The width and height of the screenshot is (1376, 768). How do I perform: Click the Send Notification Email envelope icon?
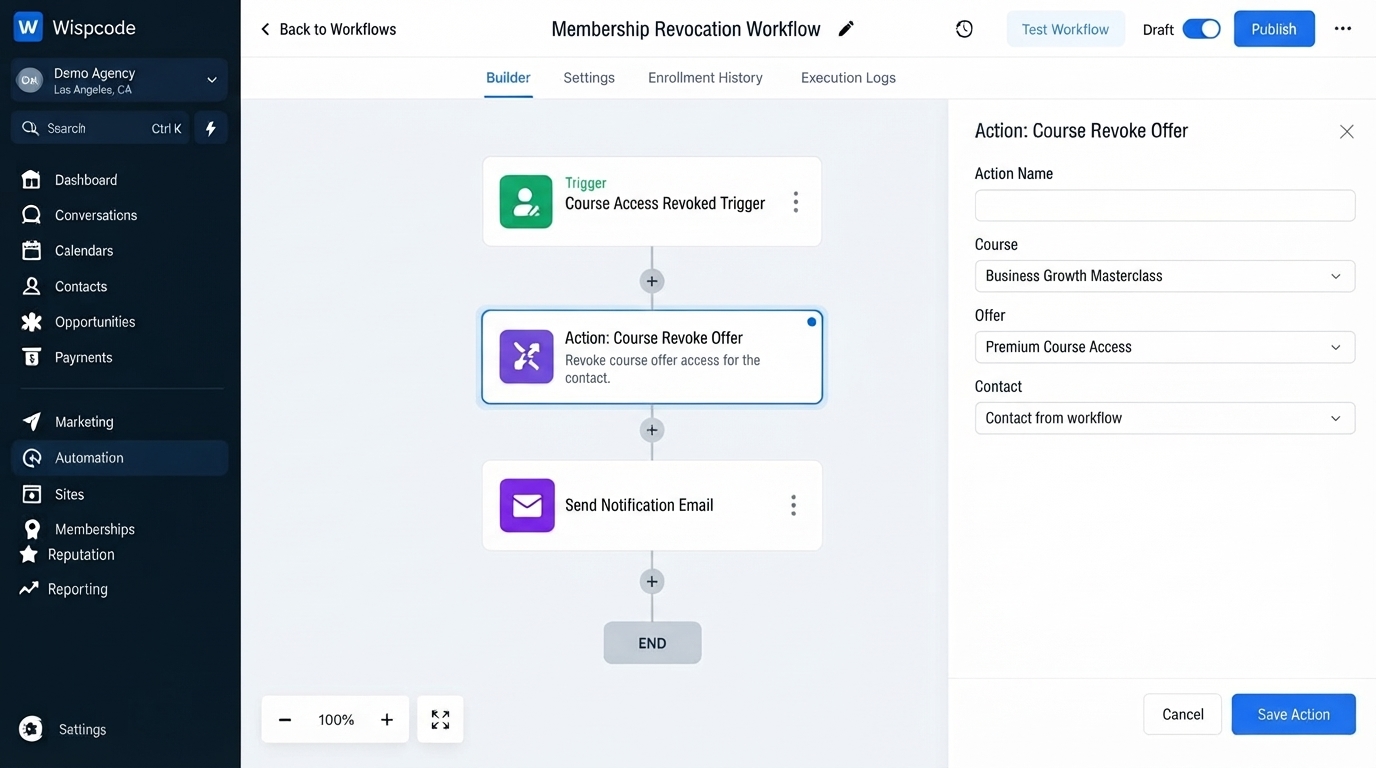coord(527,505)
